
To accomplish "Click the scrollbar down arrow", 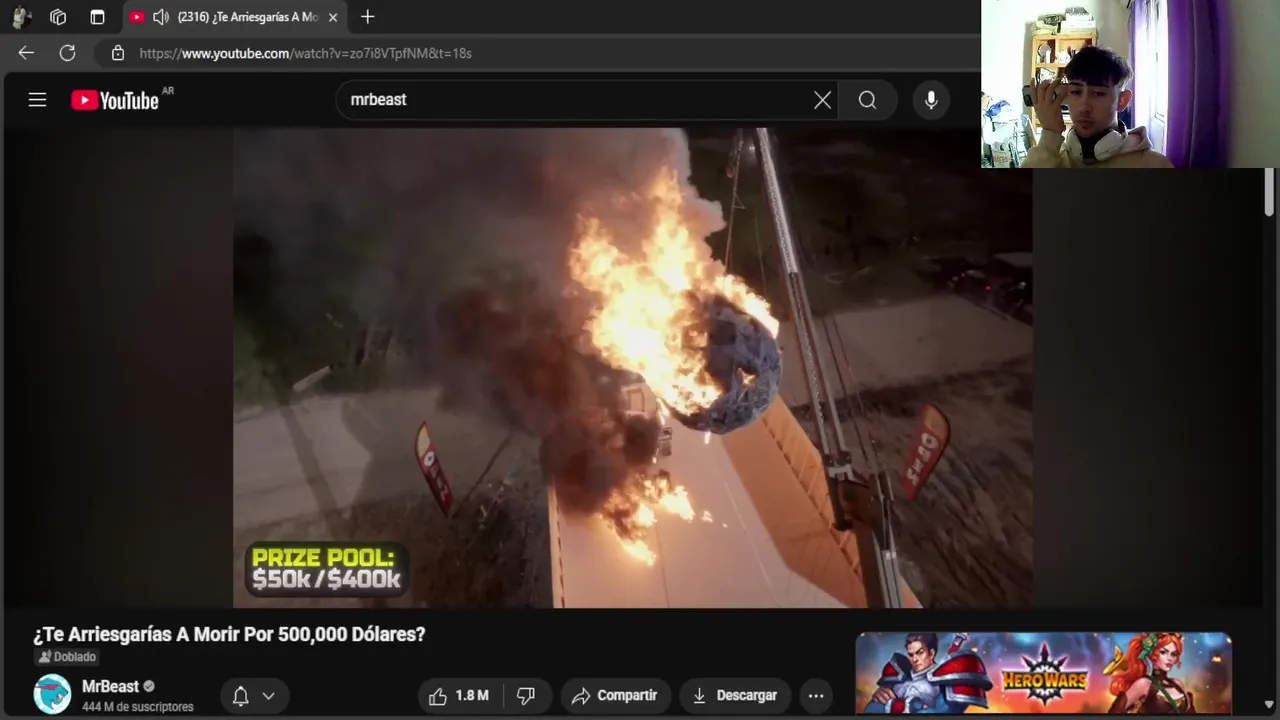I will tap(1270, 703).
